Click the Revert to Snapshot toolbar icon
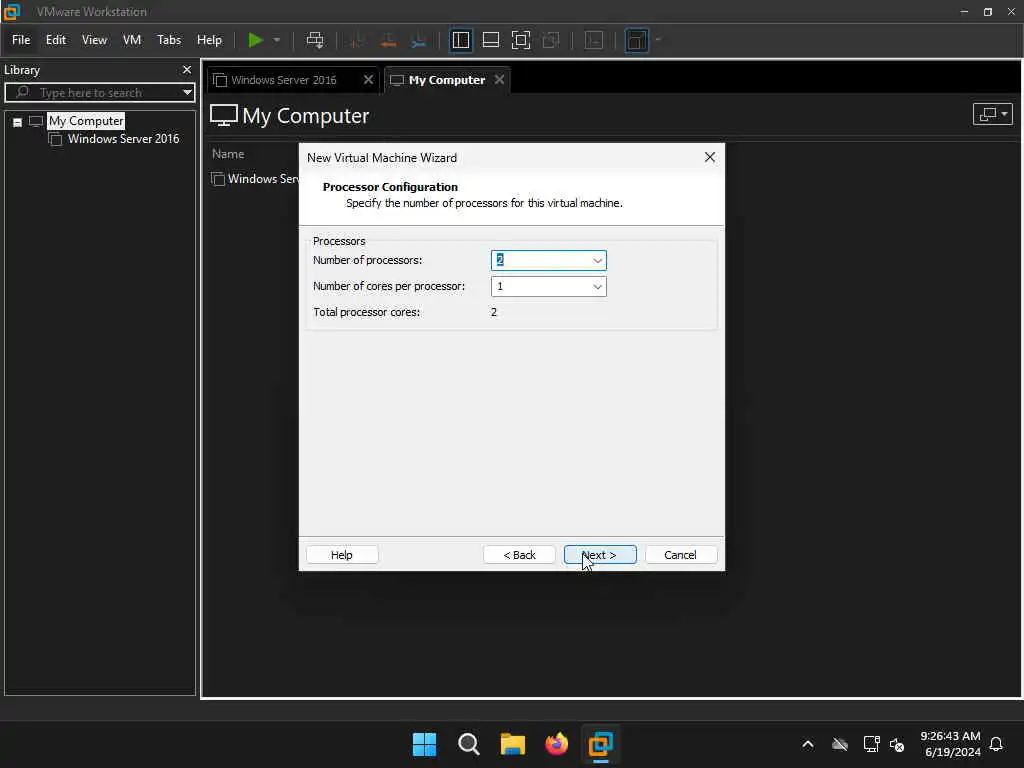1024x768 pixels. tap(388, 40)
